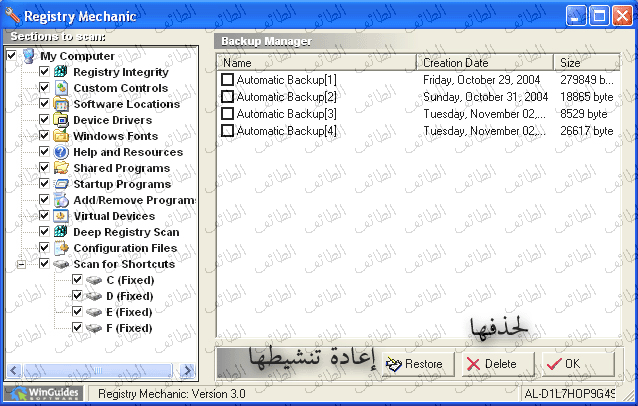
Task: Click the Startup Programs icon
Action: coord(61,184)
